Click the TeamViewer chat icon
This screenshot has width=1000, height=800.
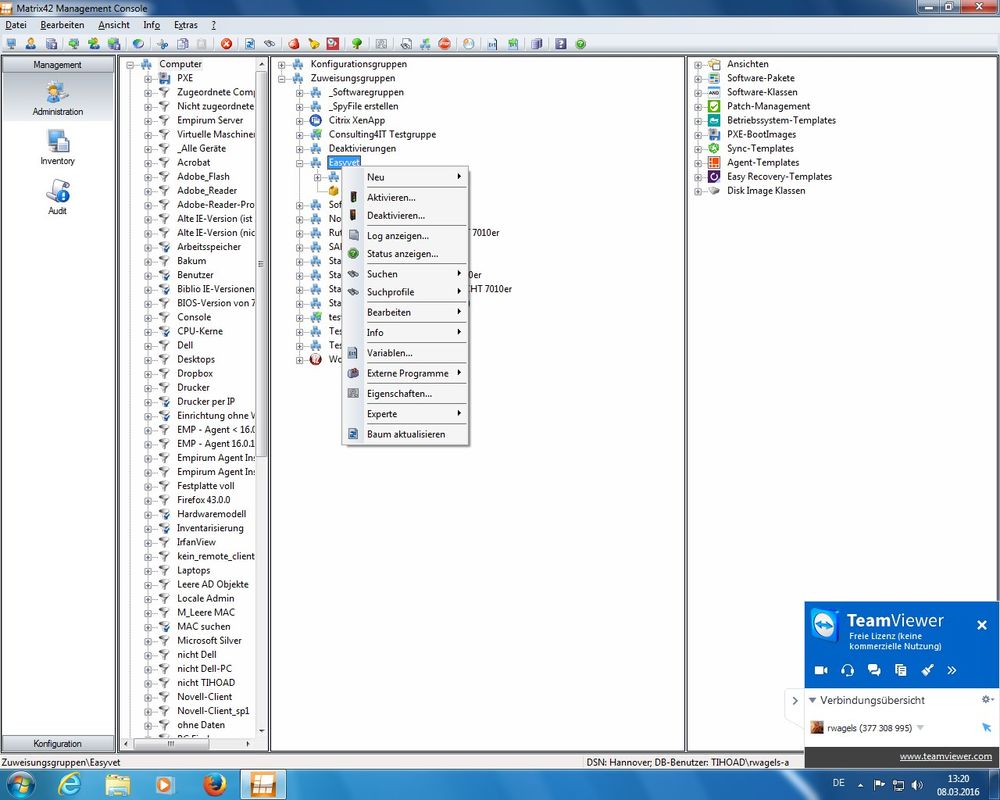(x=874, y=670)
